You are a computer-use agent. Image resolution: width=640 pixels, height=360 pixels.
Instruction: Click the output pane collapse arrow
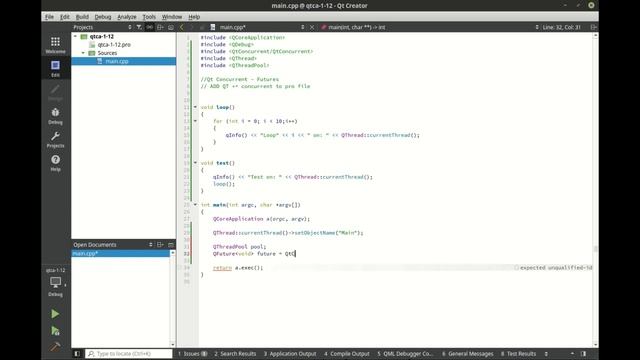pos(572,353)
